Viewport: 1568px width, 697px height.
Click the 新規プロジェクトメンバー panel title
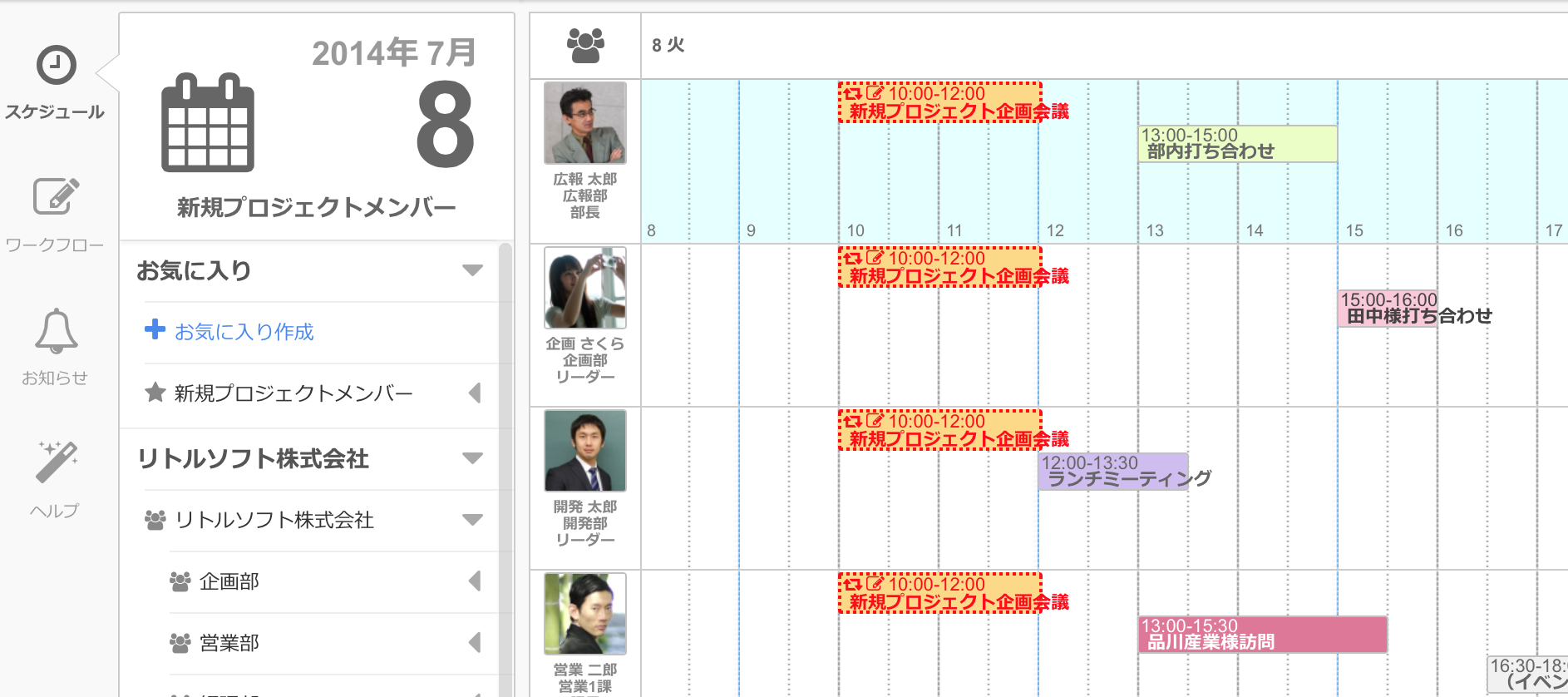316,207
